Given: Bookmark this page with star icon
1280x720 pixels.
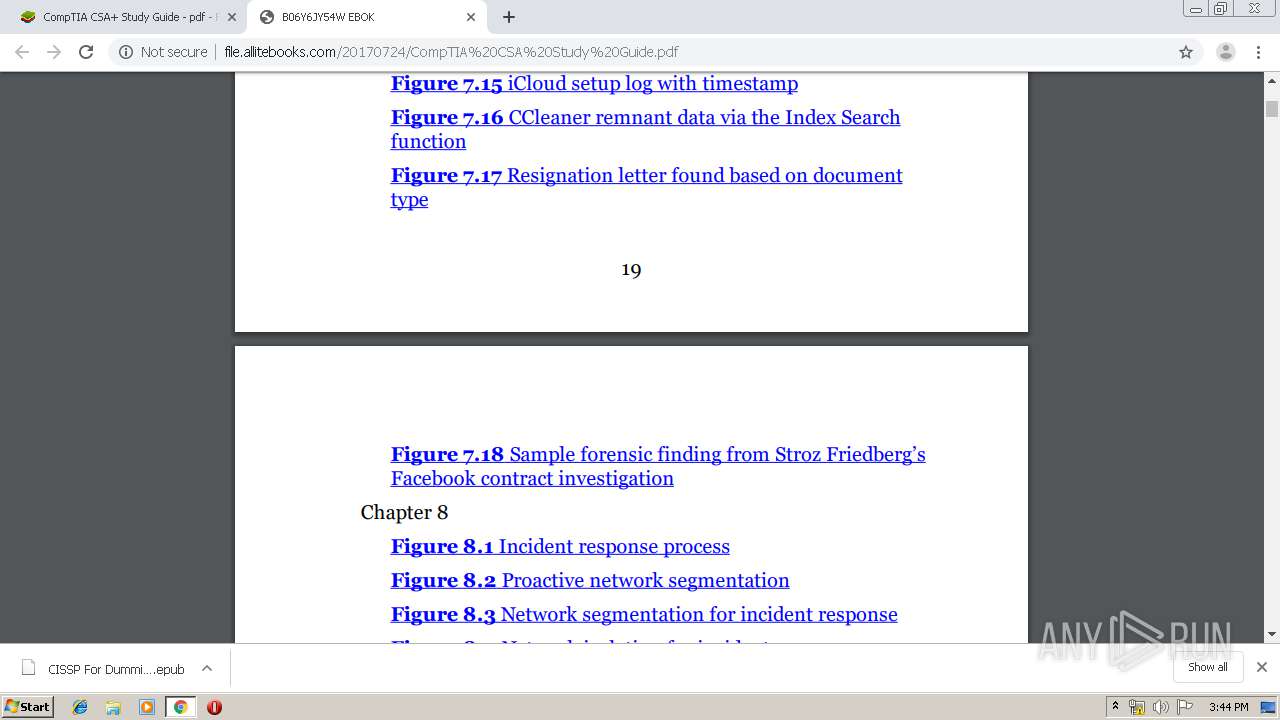Looking at the screenshot, I should [1186, 52].
